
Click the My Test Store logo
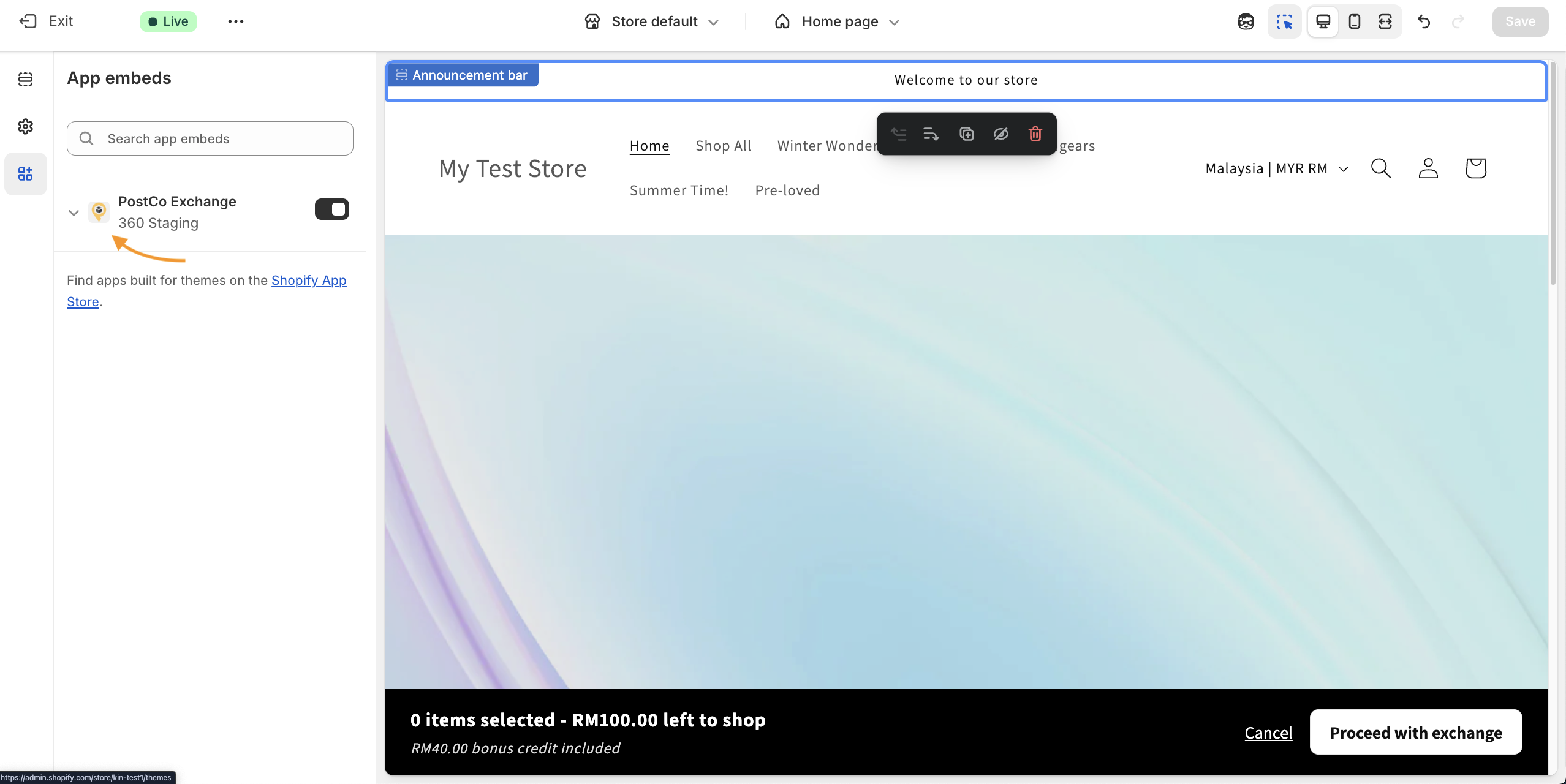pos(513,168)
